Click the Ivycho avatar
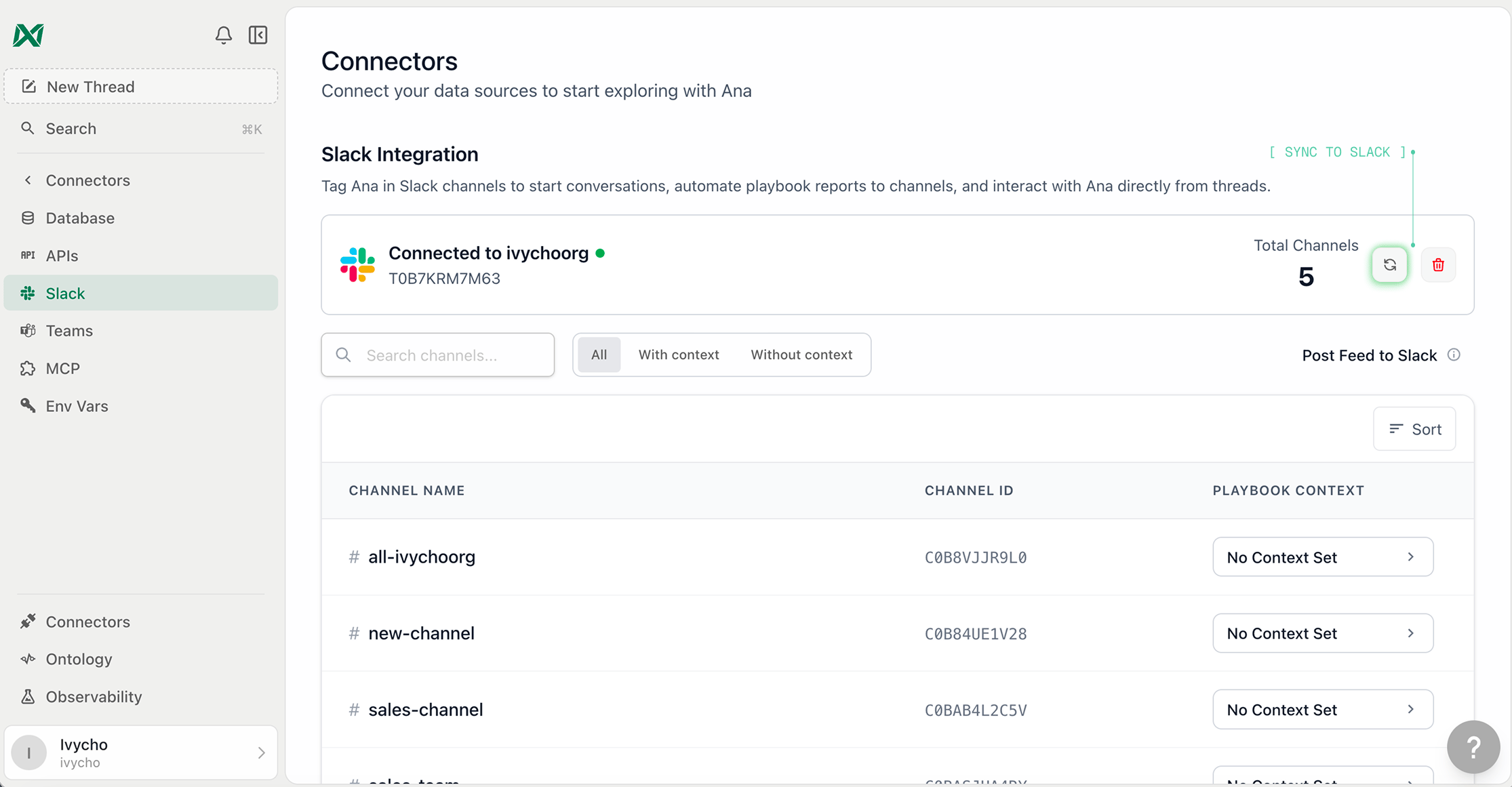Image resolution: width=1512 pixels, height=787 pixels. pyautogui.click(x=29, y=752)
